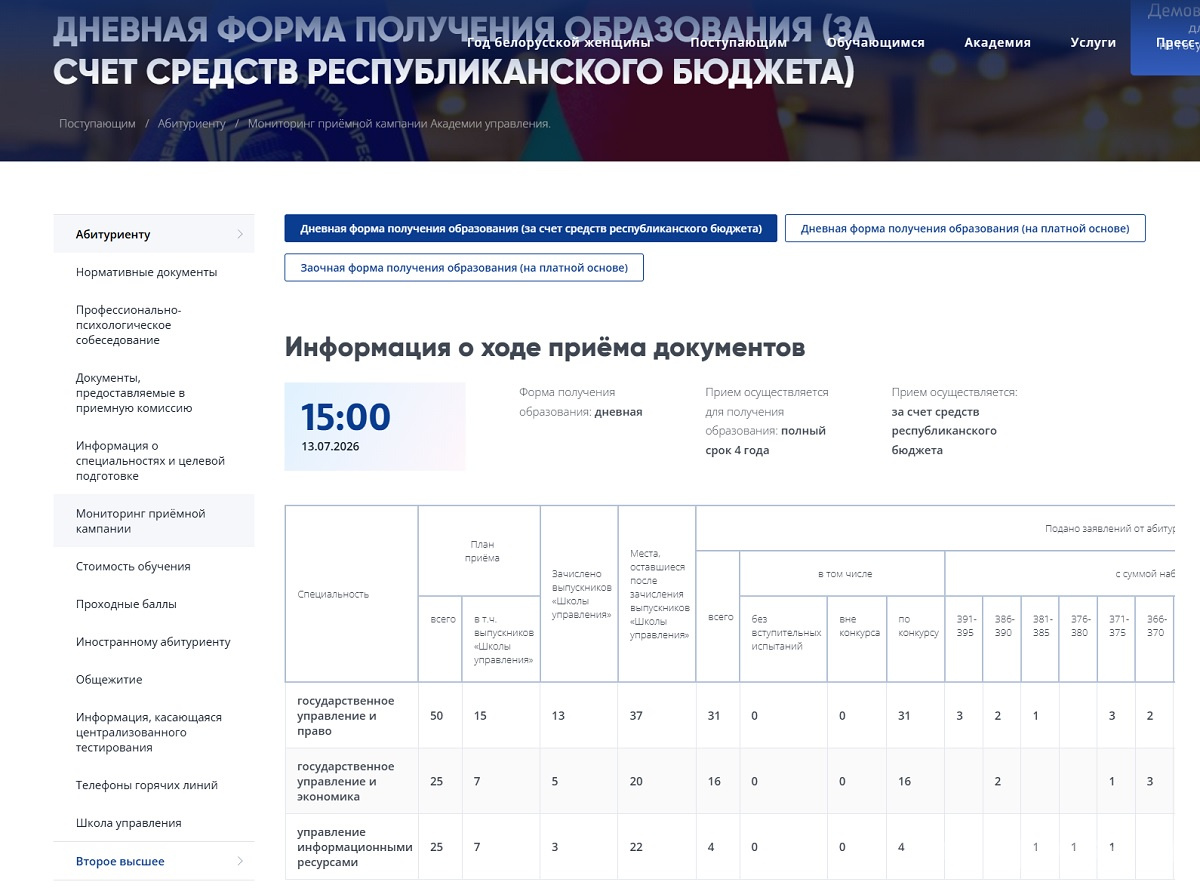This screenshot has width=1200, height=888.
Task: Open the Поступающим navigation menu
Action: click(x=738, y=42)
